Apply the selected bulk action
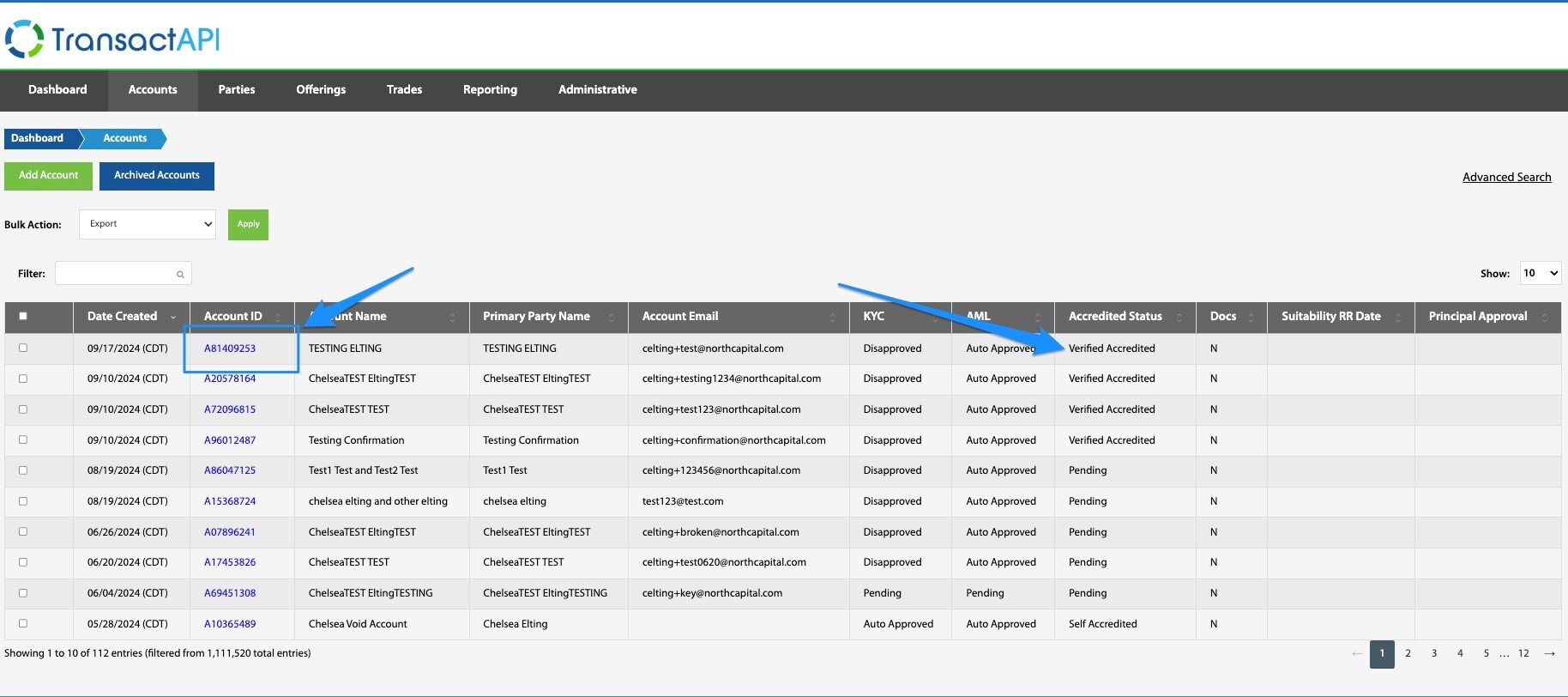This screenshot has width=1568, height=697. click(248, 224)
